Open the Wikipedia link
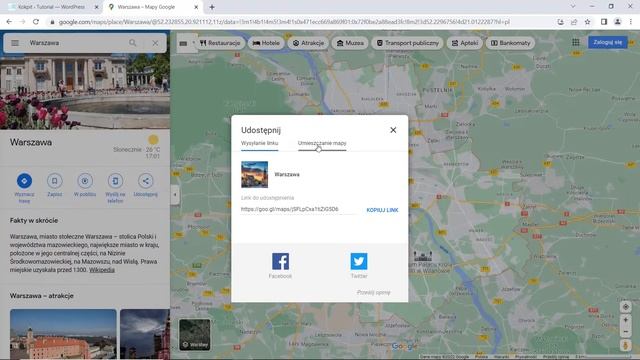The height and width of the screenshot is (360, 640). point(102,270)
